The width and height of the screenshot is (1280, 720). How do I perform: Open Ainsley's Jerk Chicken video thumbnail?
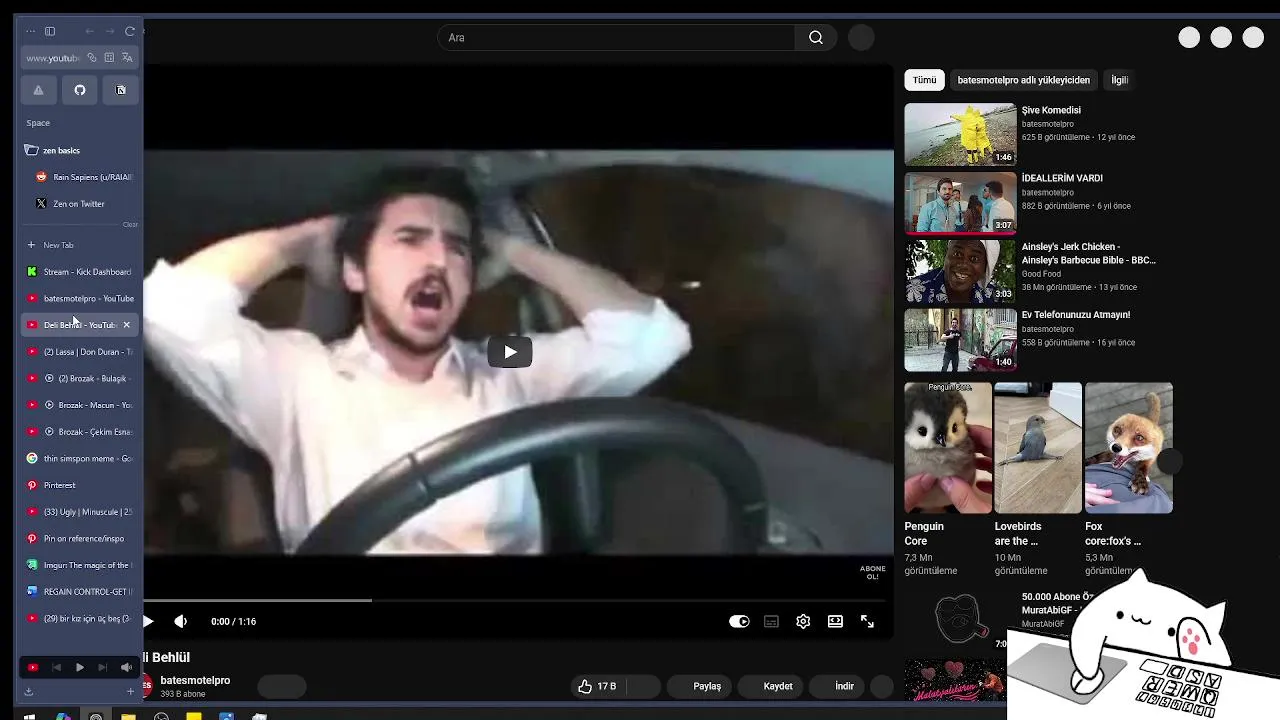960,271
